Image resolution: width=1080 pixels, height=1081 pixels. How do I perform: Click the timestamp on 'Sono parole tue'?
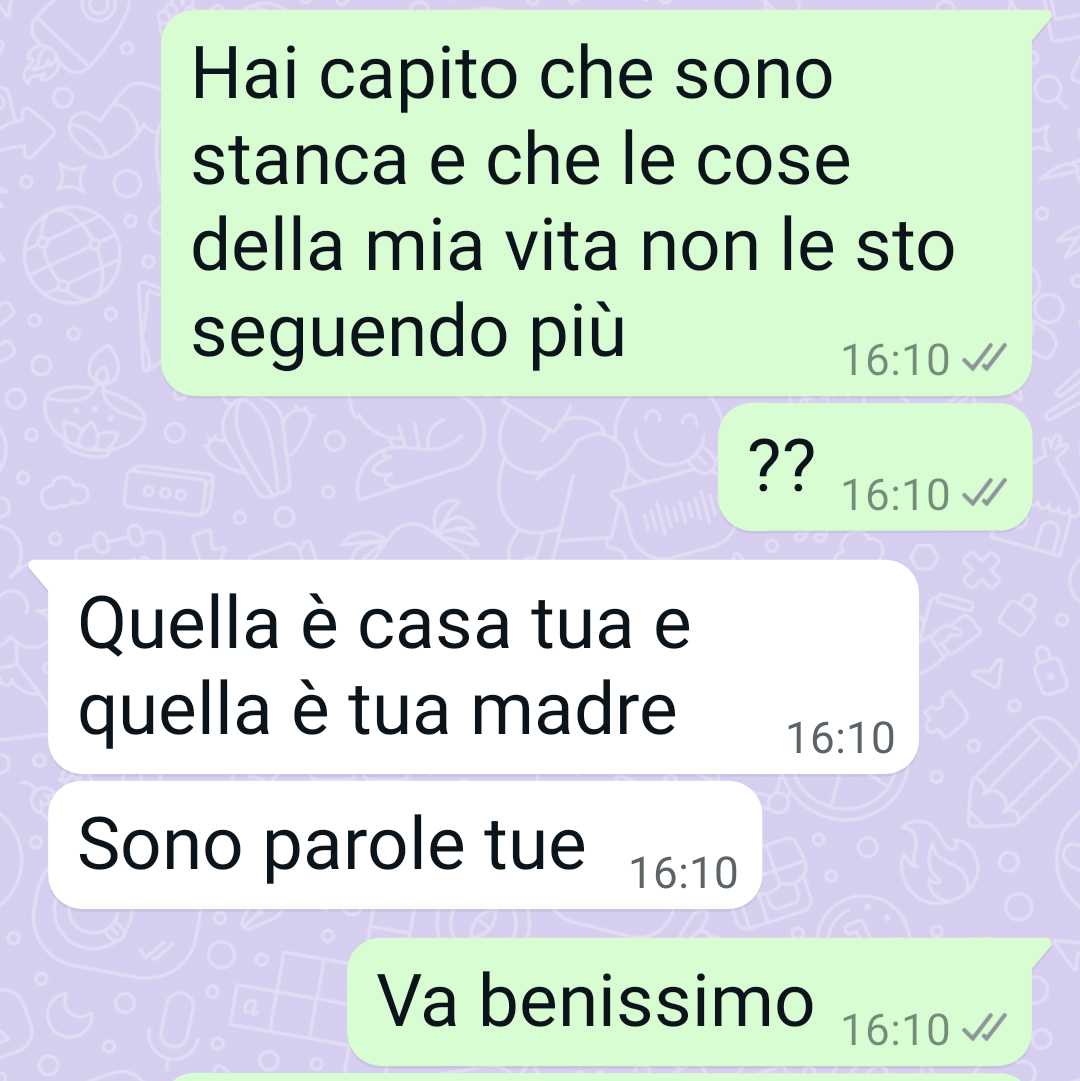pyautogui.click(x=684, y=873)
